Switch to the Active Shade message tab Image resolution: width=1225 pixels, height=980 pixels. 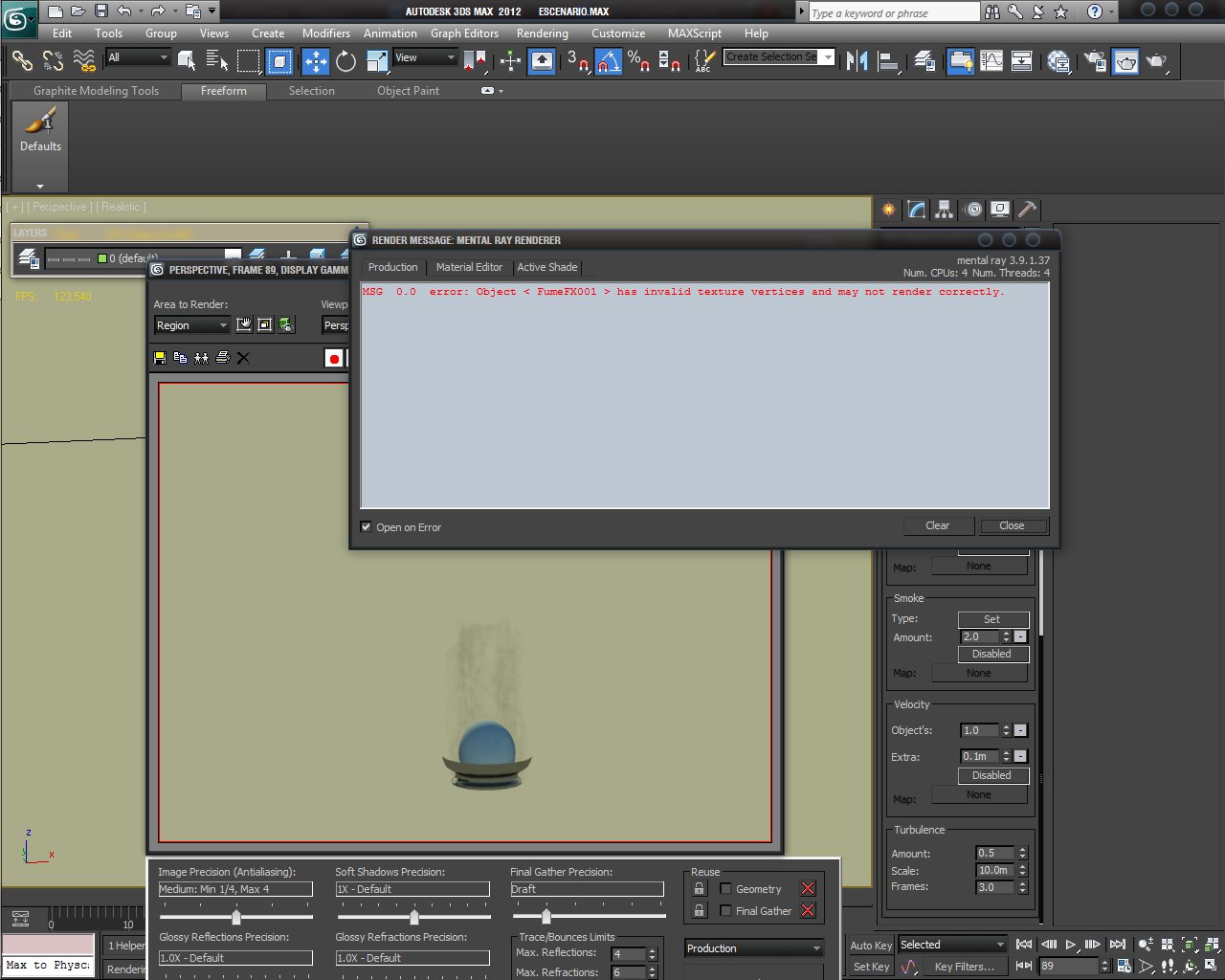[547, 268]
